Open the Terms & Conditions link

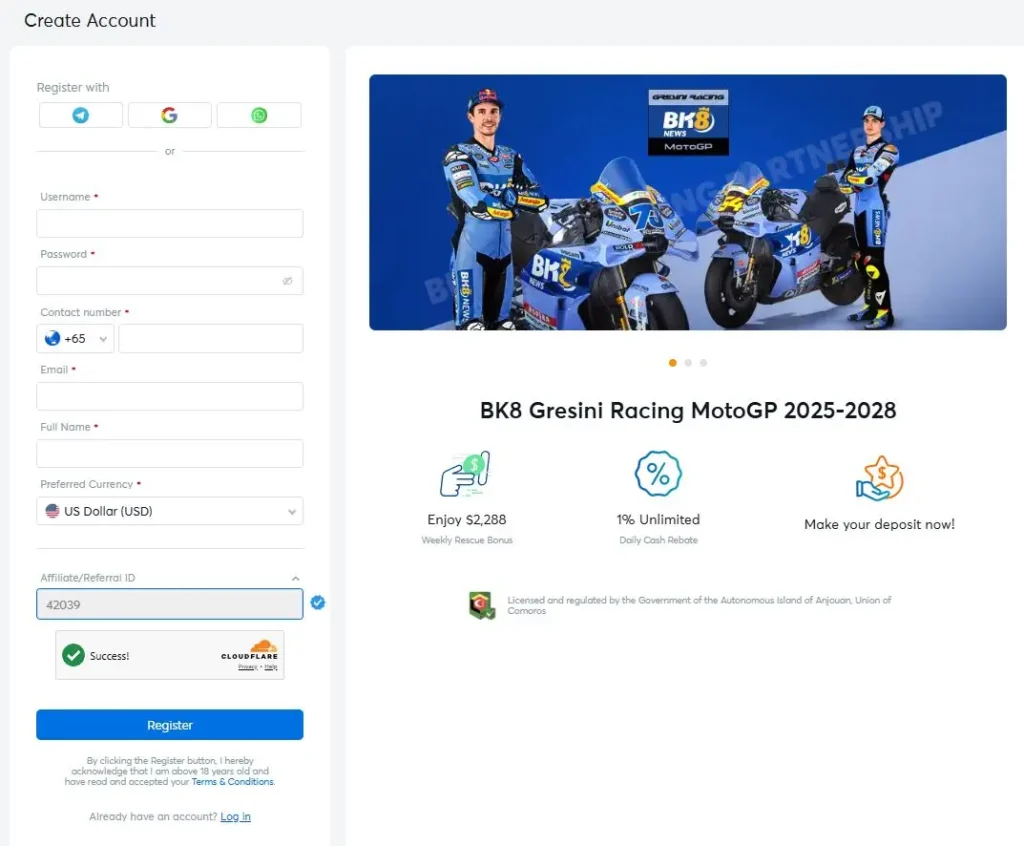coord(232,781)
